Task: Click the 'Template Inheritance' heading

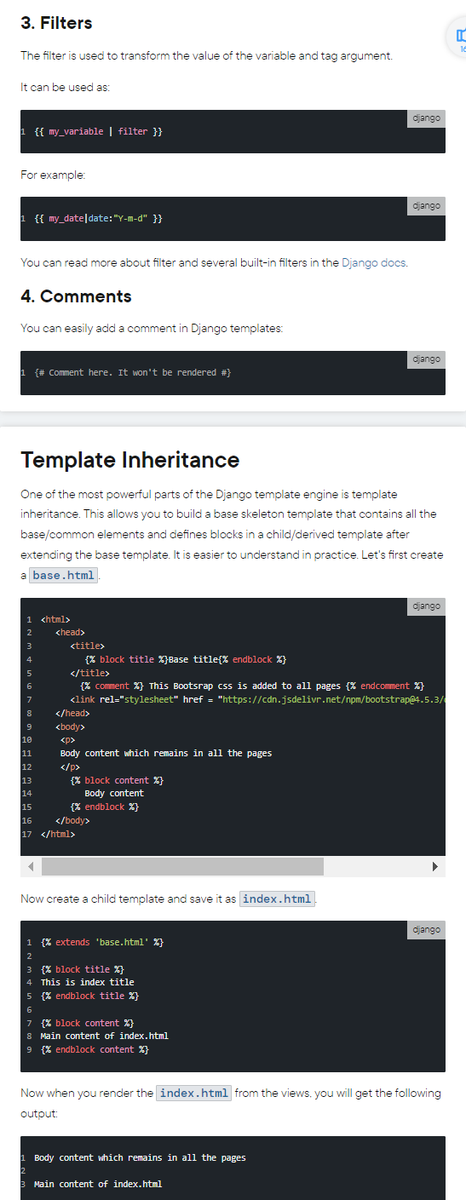Action: tap(130, 460)
